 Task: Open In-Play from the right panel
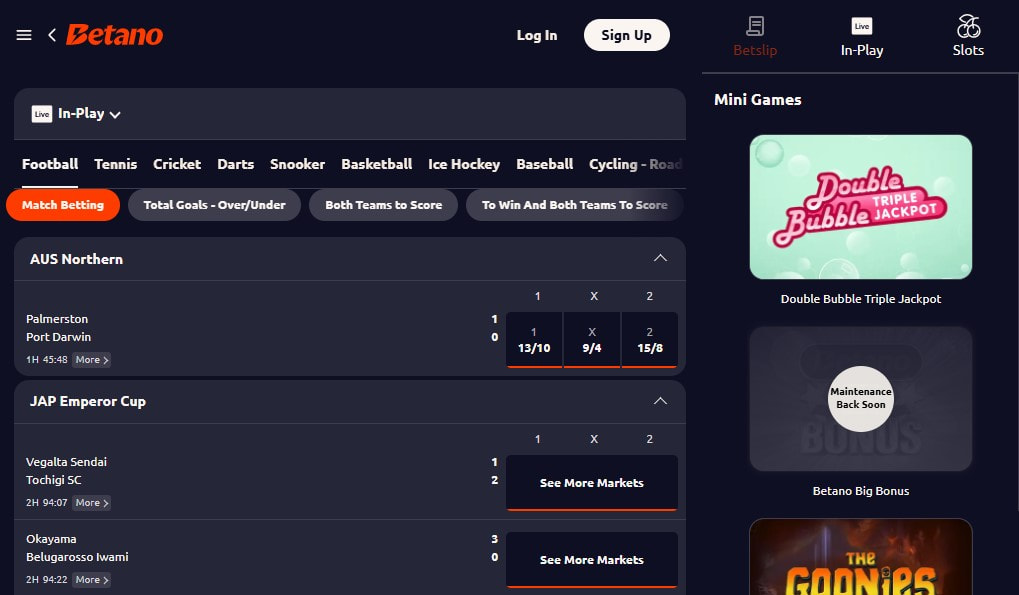862,37
